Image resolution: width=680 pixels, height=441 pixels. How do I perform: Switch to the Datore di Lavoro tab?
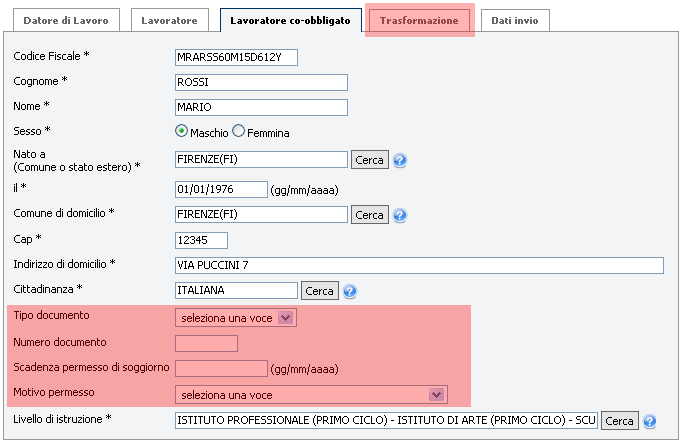[66, 20]
